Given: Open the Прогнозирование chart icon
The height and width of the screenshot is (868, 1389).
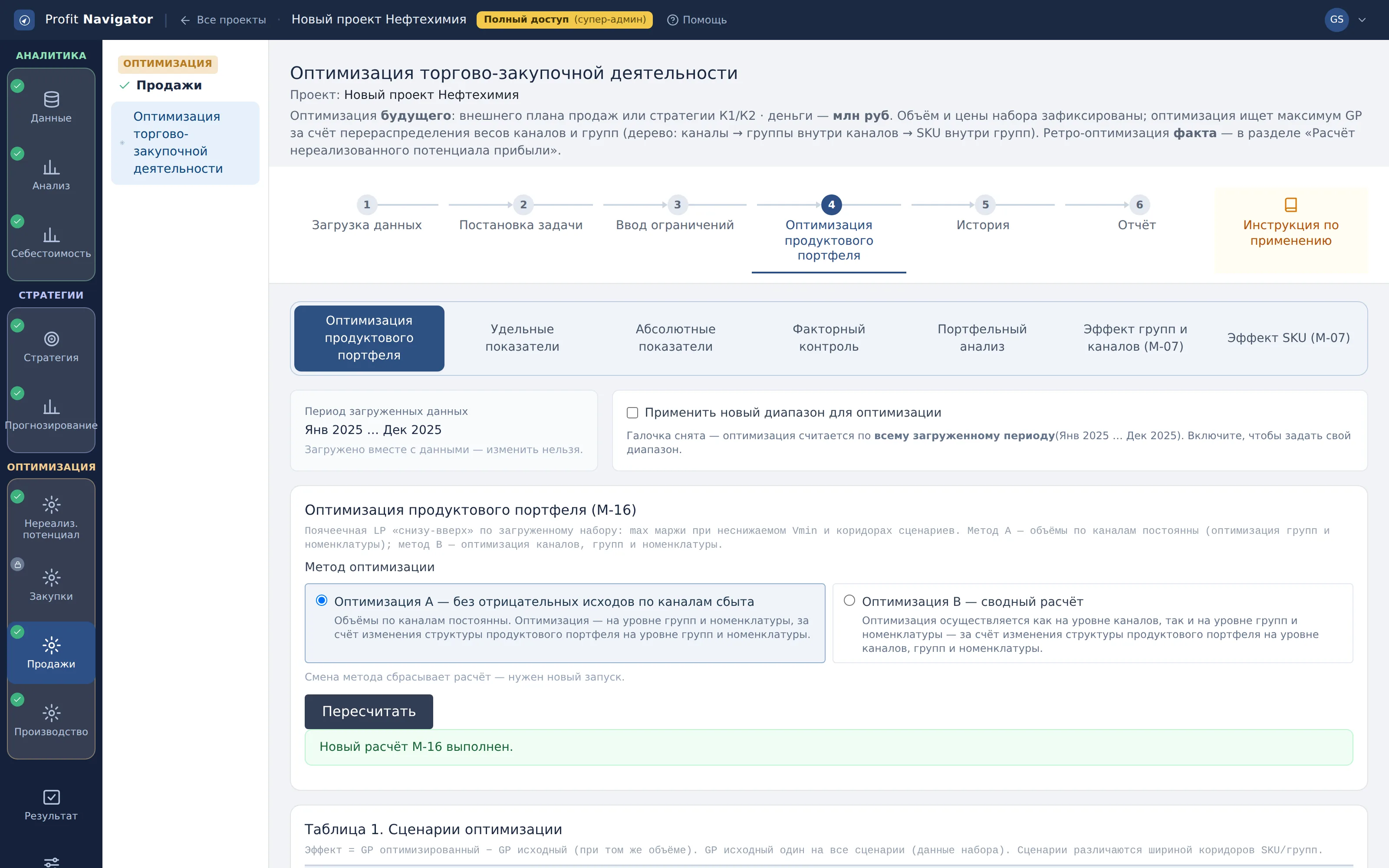Looking at the screenshot, I should (51, 407).
